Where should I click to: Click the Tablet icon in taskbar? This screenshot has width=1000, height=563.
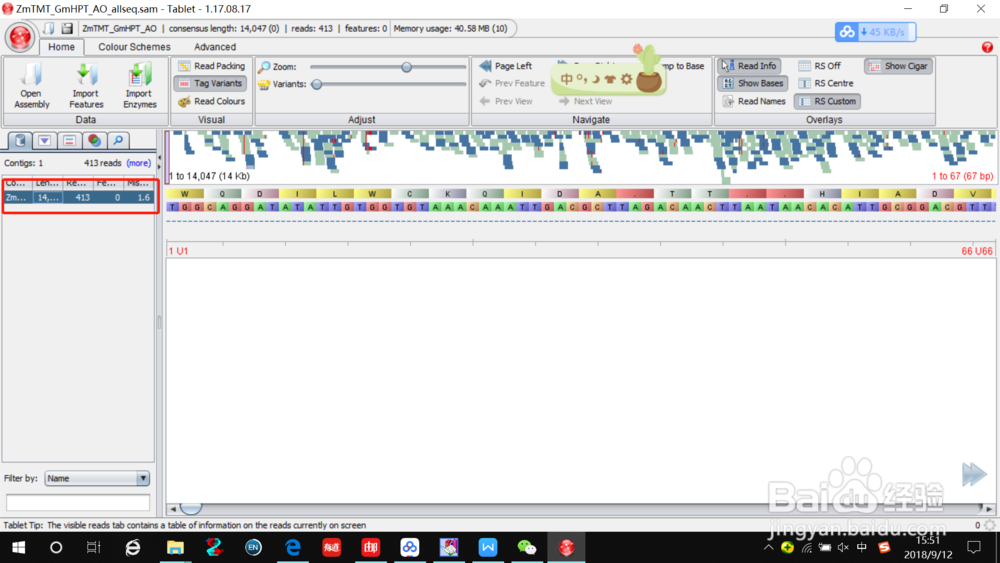(x=566, y=548)
